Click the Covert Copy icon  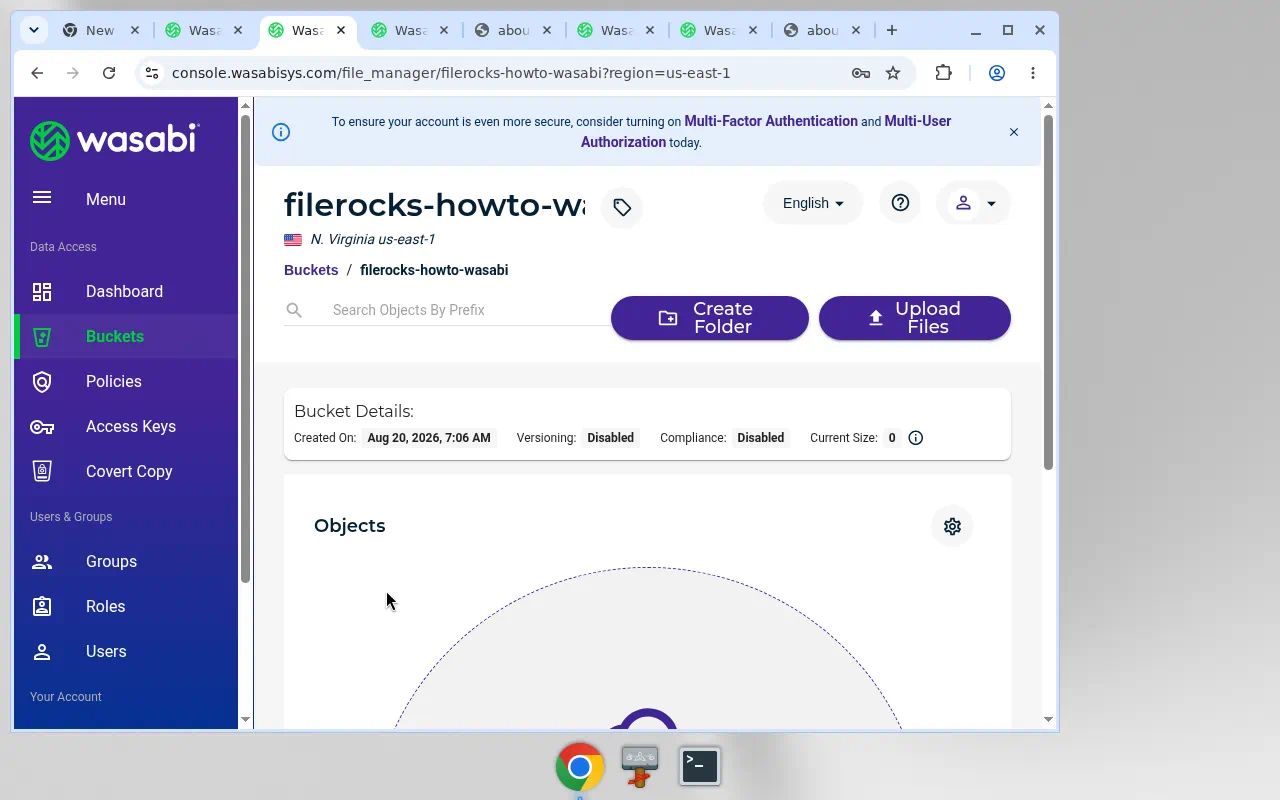(42, 471)
